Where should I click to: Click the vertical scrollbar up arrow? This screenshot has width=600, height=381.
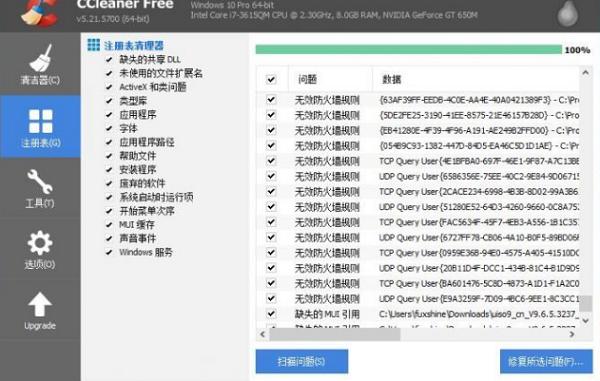click(x=585, y=72)
